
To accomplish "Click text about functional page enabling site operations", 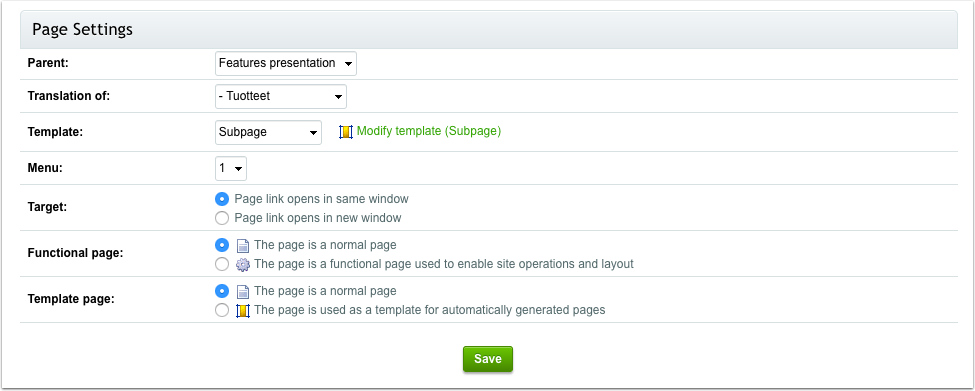I will (x=444, y=264).
